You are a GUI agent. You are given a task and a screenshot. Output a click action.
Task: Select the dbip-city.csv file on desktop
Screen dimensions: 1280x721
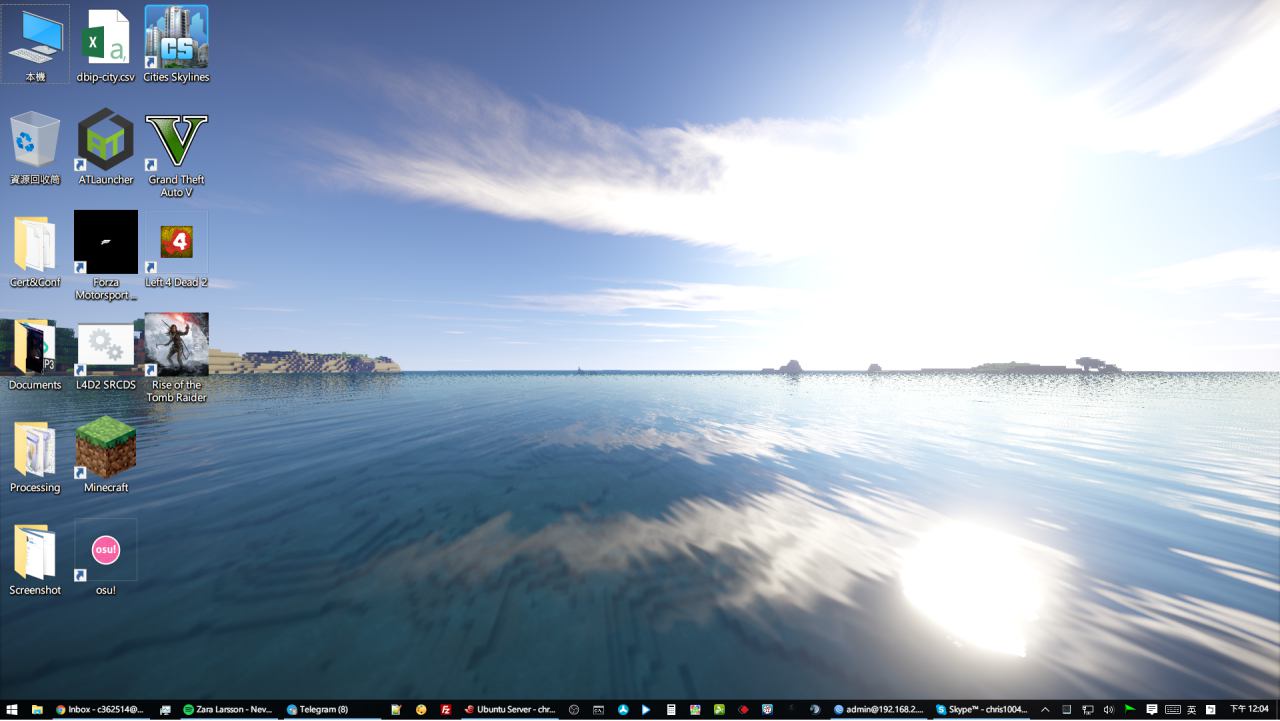[106, 44]
